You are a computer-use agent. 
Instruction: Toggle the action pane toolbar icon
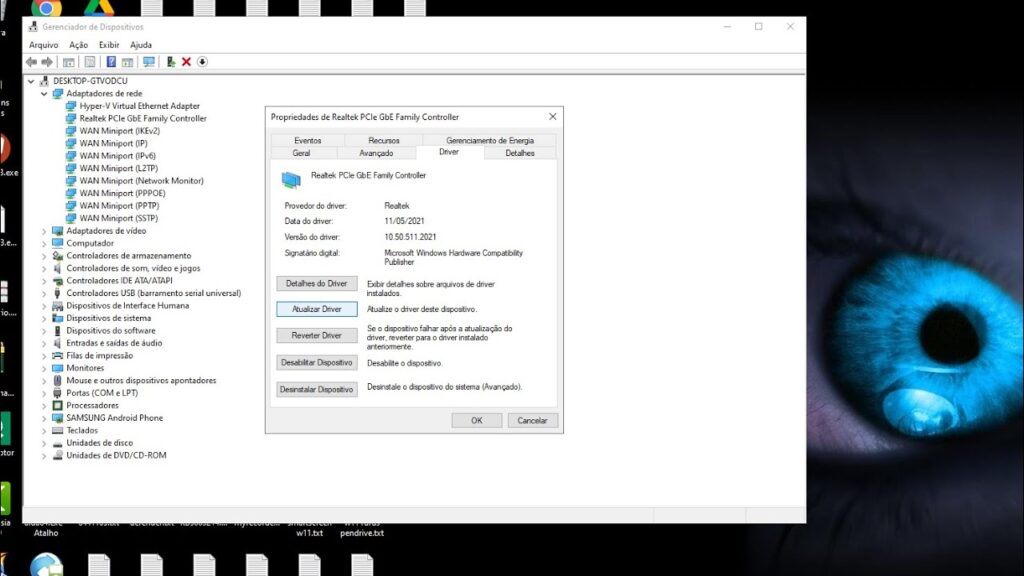point(127,62)
